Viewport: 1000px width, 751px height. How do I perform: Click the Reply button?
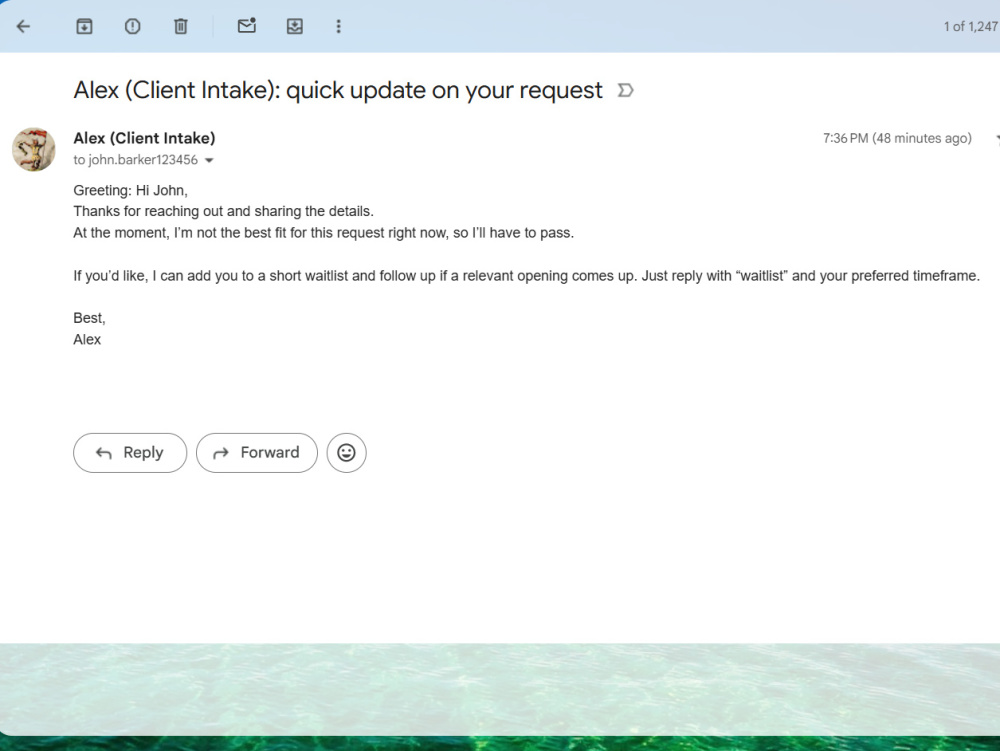point(130,453)
